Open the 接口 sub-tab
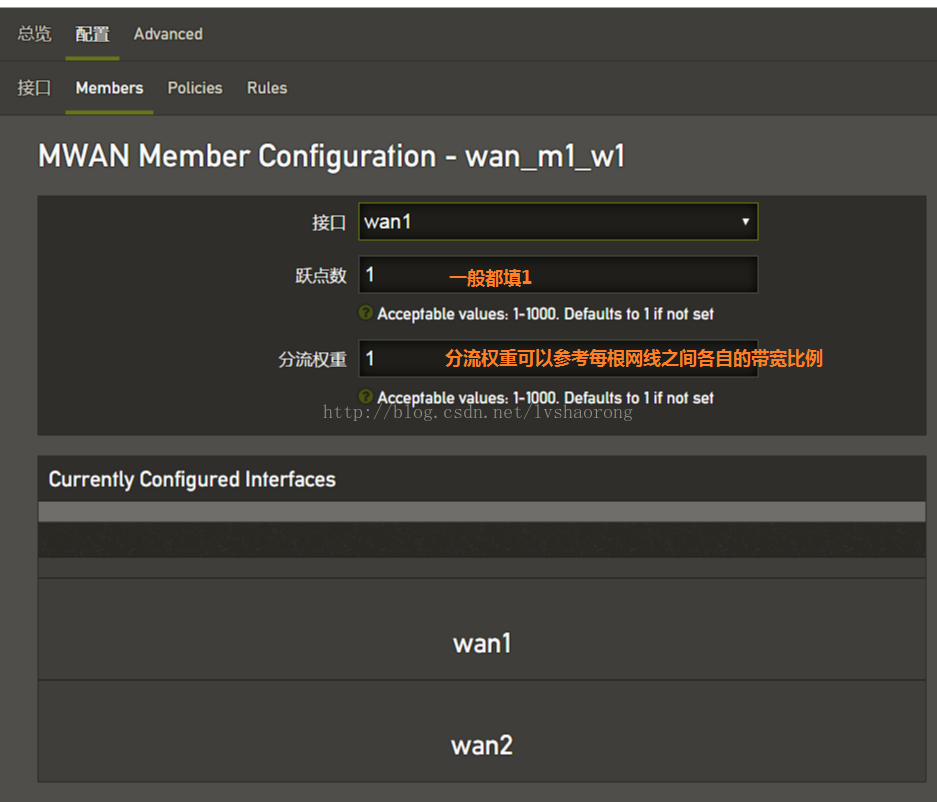The height and width of the screenshot is (802, 937). 34,88
